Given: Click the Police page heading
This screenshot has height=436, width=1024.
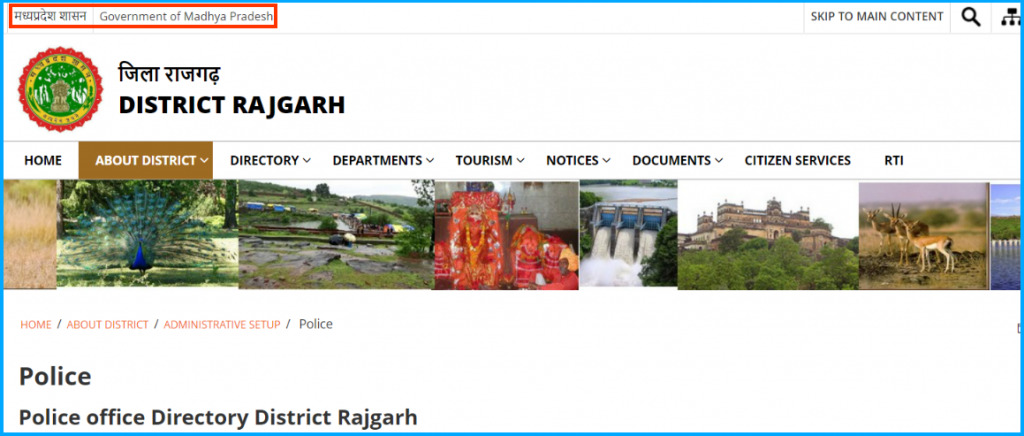Looking at the screenshot, I should coord(56,377).
